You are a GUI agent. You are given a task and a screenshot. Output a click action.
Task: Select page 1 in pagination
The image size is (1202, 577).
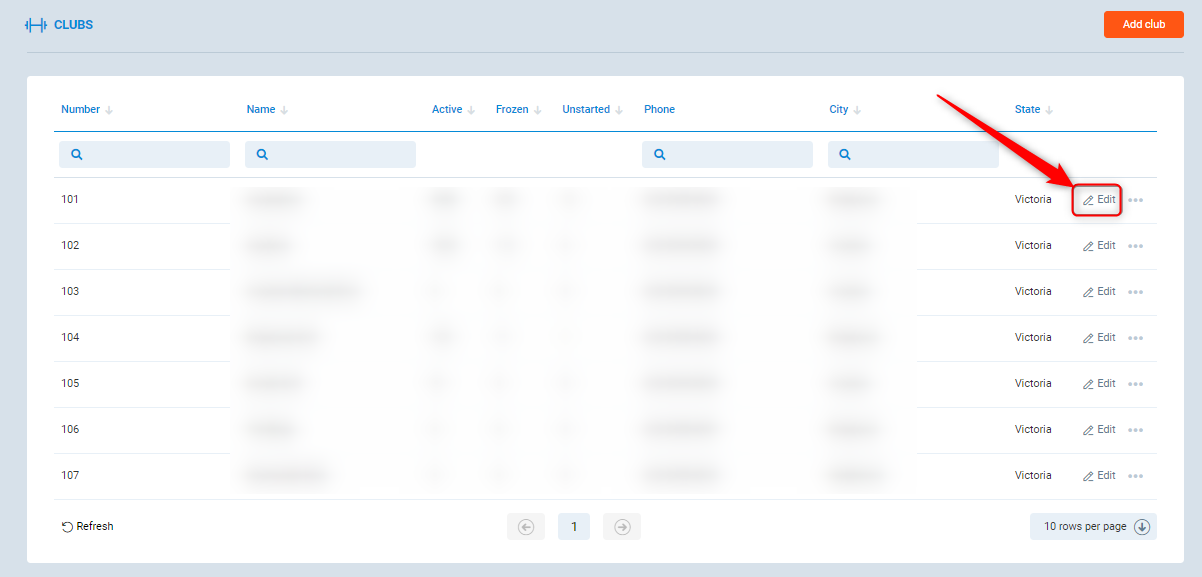(x=574, y=527)
